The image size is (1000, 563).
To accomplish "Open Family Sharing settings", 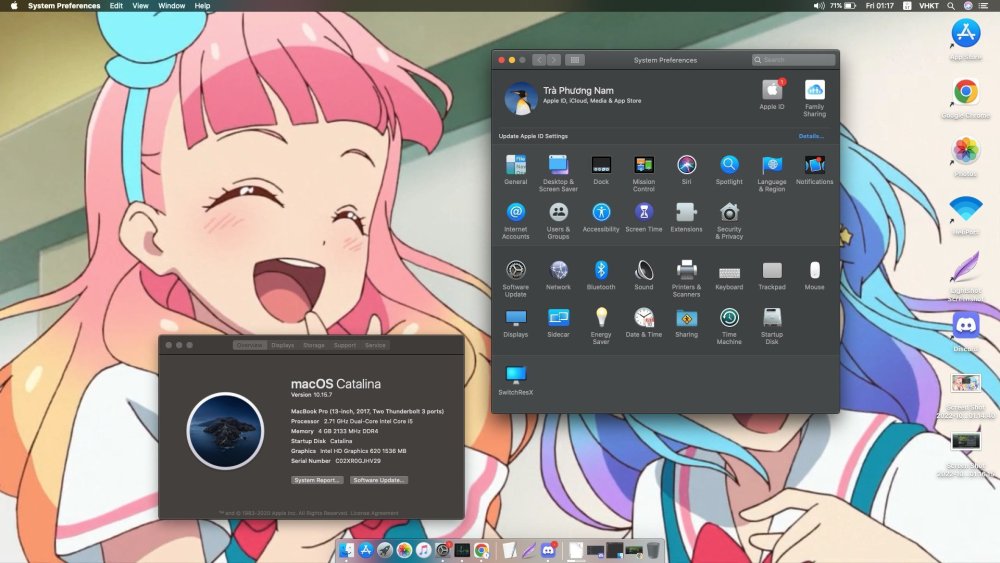I will click(x=814, y=98).
